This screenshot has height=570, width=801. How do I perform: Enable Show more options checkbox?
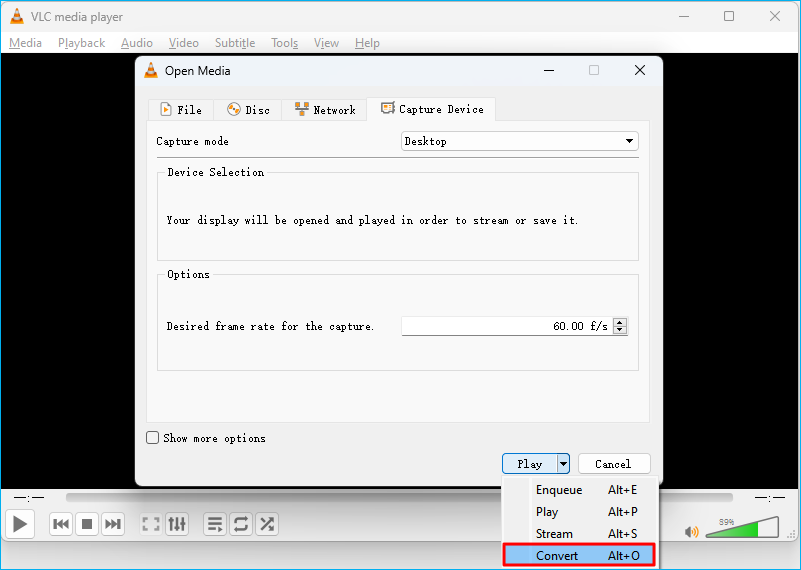click(x=152, y=438)
